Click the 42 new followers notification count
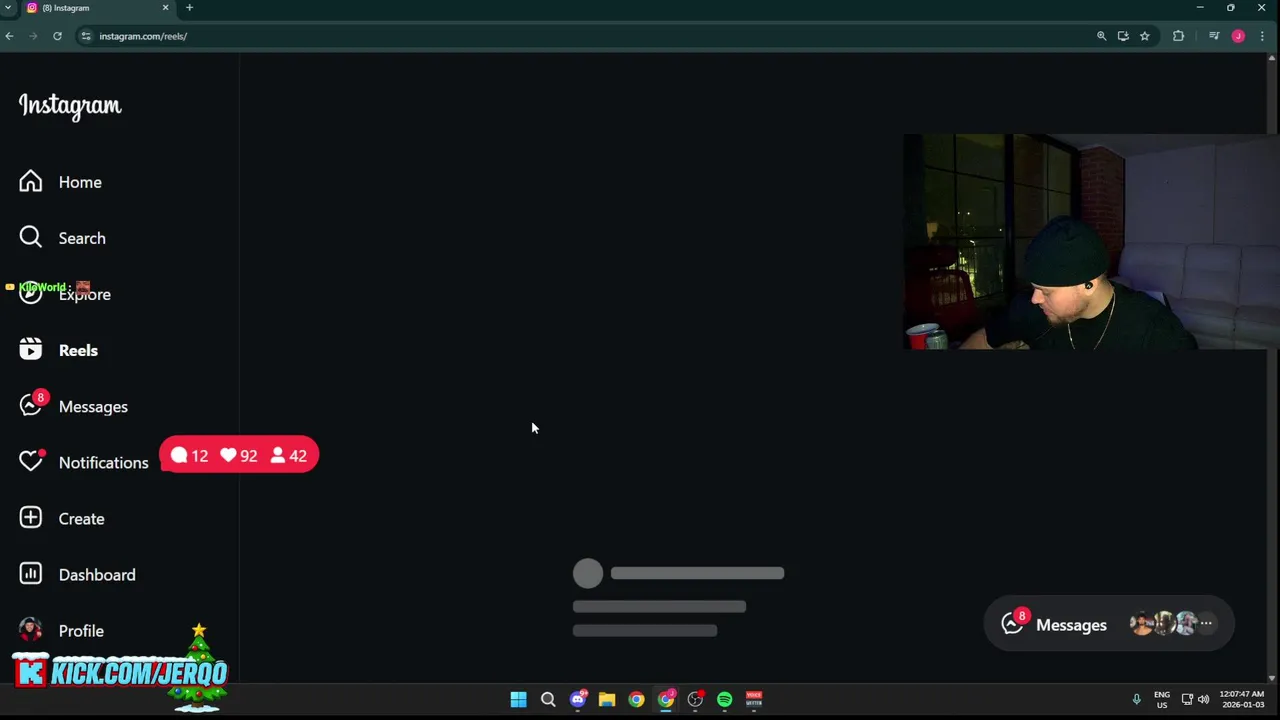Viewport: 1280px width, 720px height. pyautogui.click(x=289, y=455)
